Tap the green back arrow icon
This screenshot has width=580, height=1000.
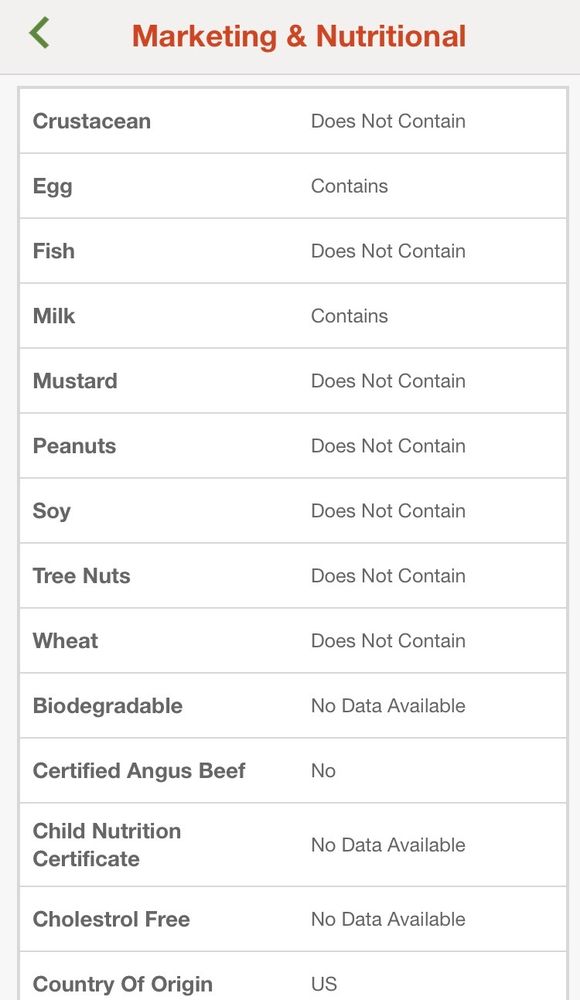(39, 33)
